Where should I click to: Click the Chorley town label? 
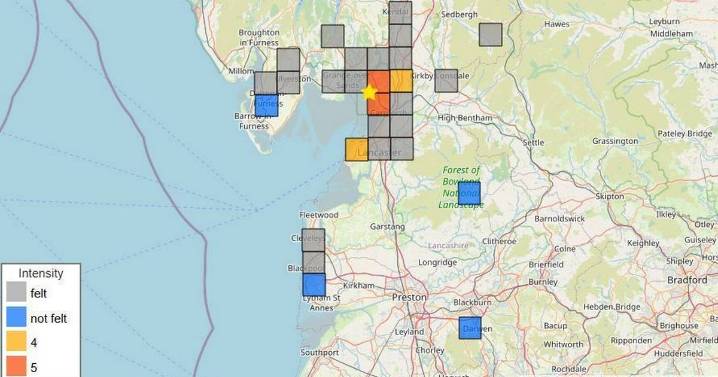[x=430, y=350]
